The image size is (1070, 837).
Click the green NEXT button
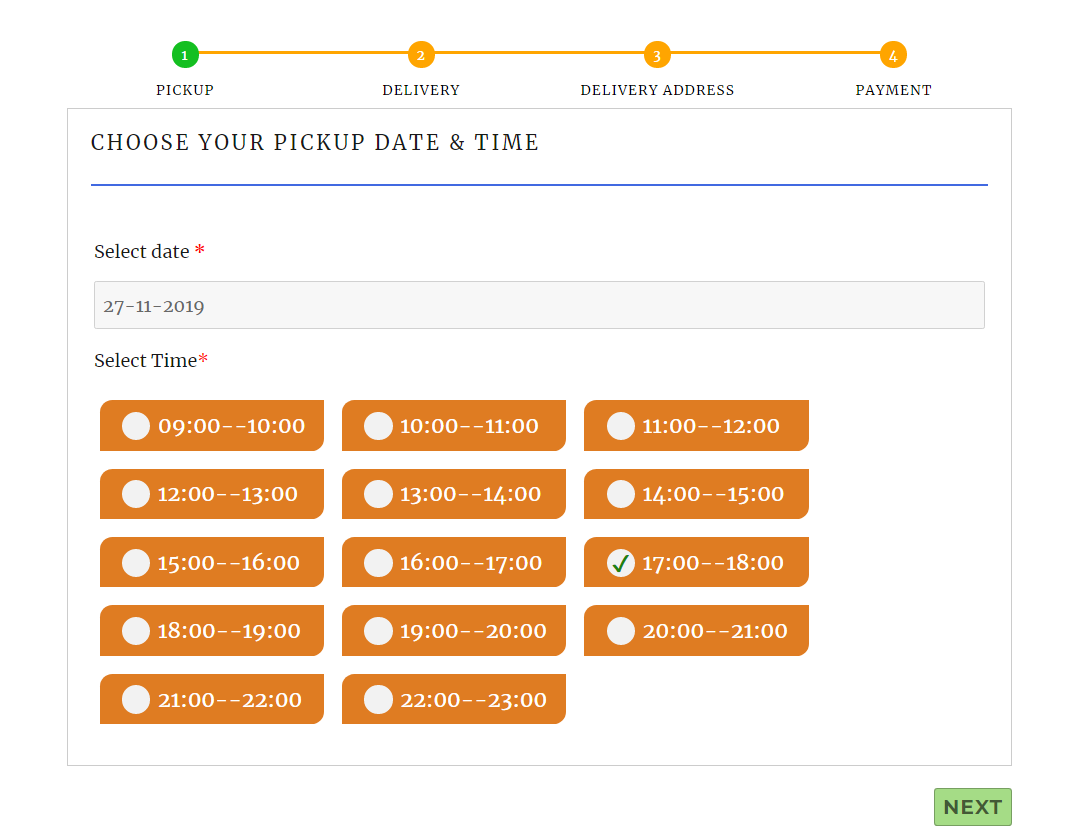[x=972, y=807]
